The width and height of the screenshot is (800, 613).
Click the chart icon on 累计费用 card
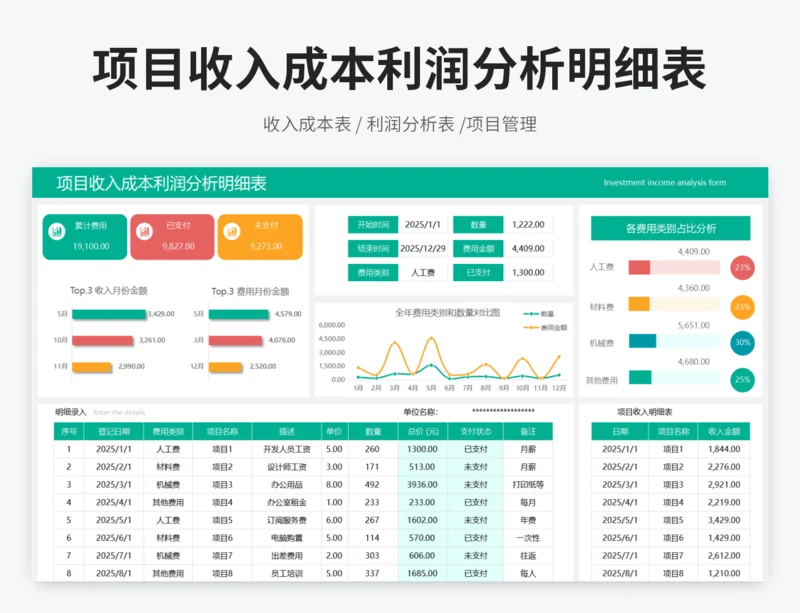[x=57, y=231]
